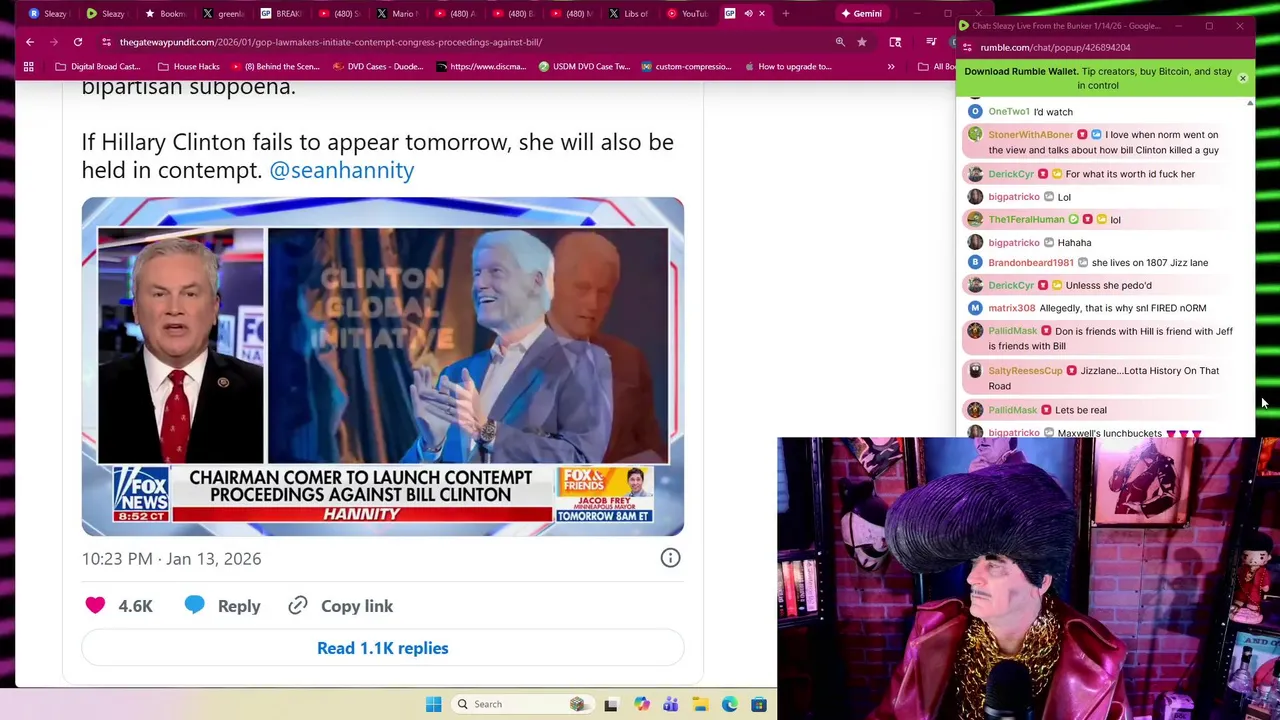Click Download Rumble Wallet banner text

coord(1098,78)
